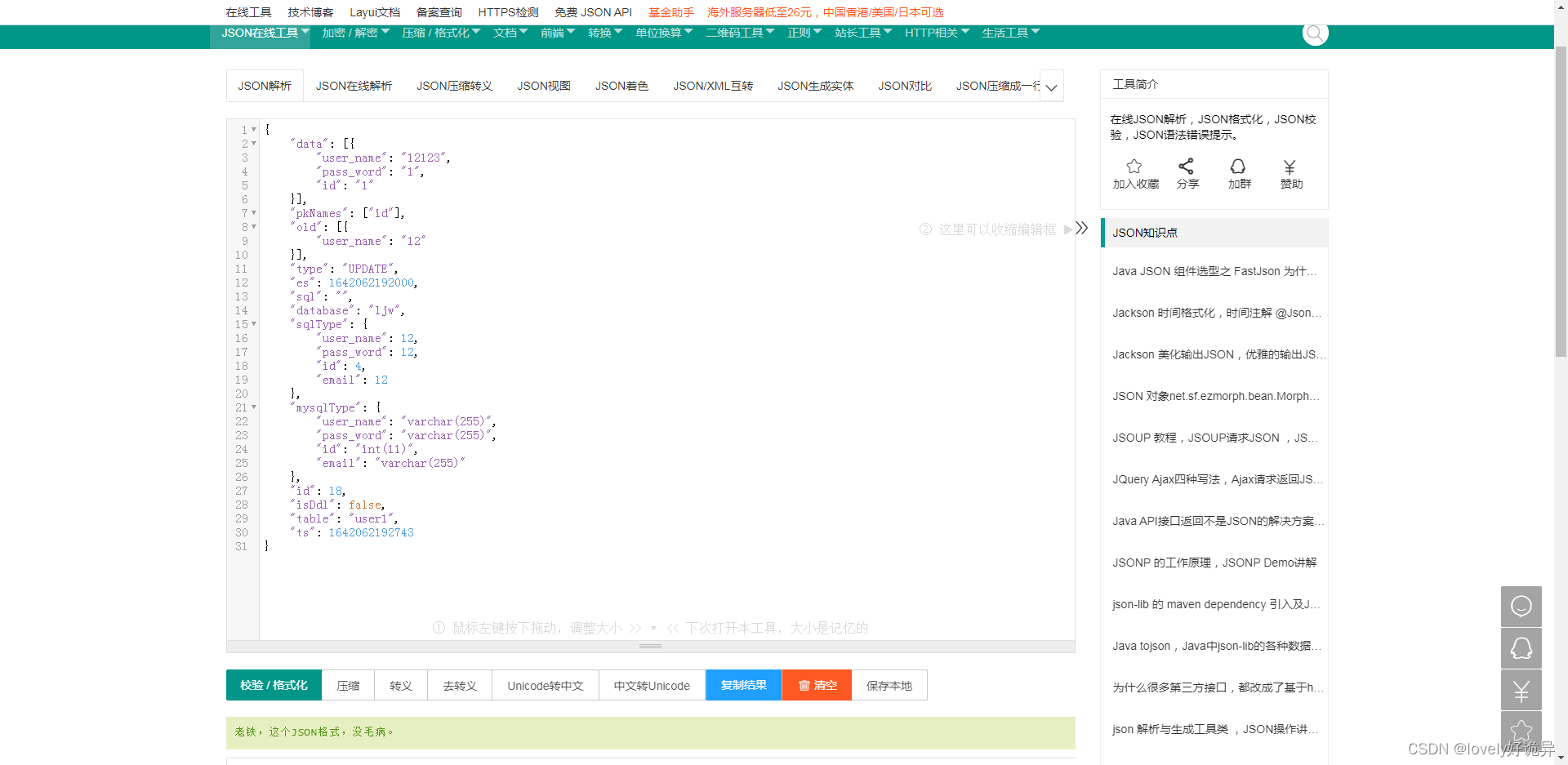Click the floating star icon bottom right
This screenshot has width=1568, height=765.
pos(1521,731)
